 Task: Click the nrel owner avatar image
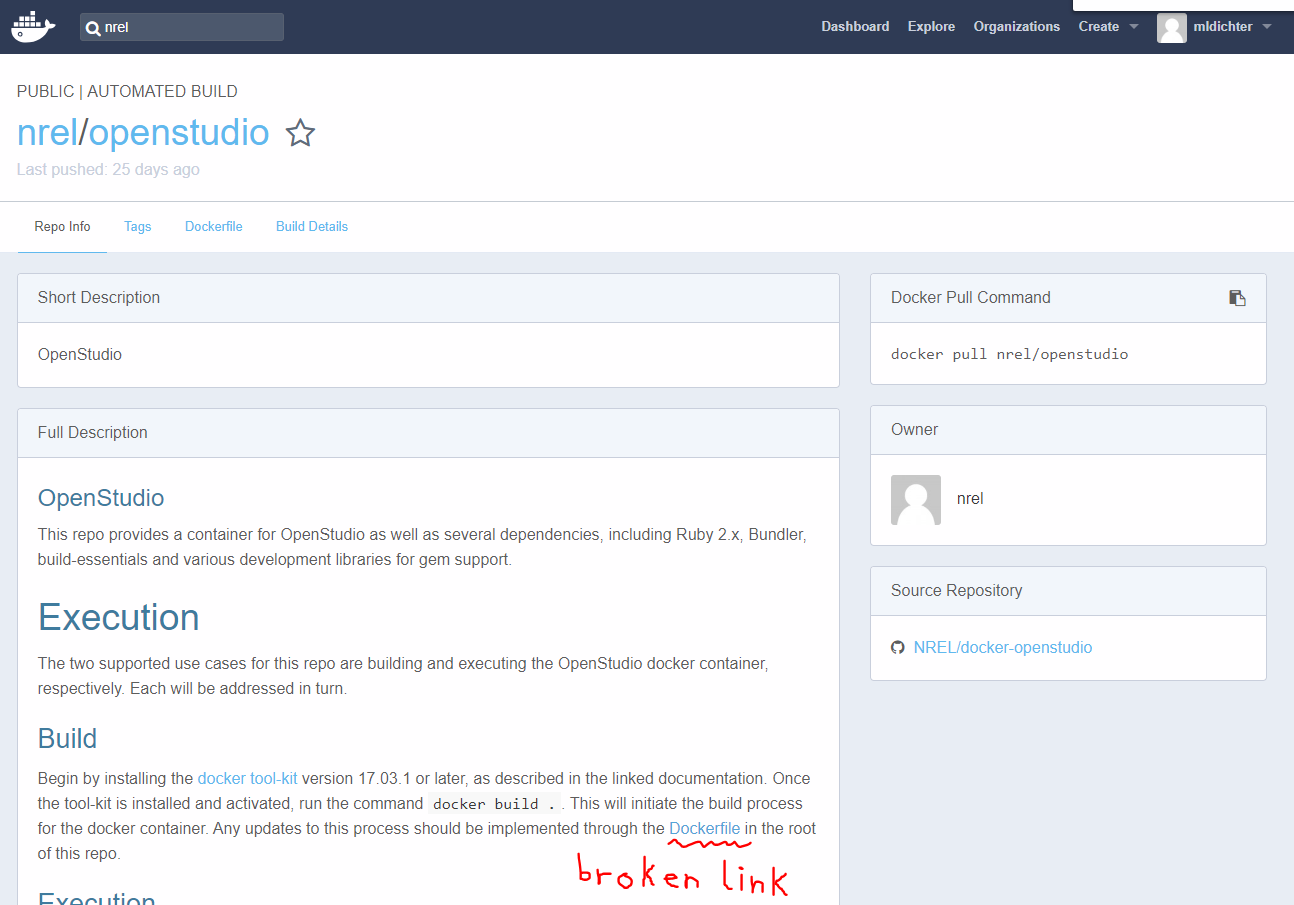tap(915, 499)
